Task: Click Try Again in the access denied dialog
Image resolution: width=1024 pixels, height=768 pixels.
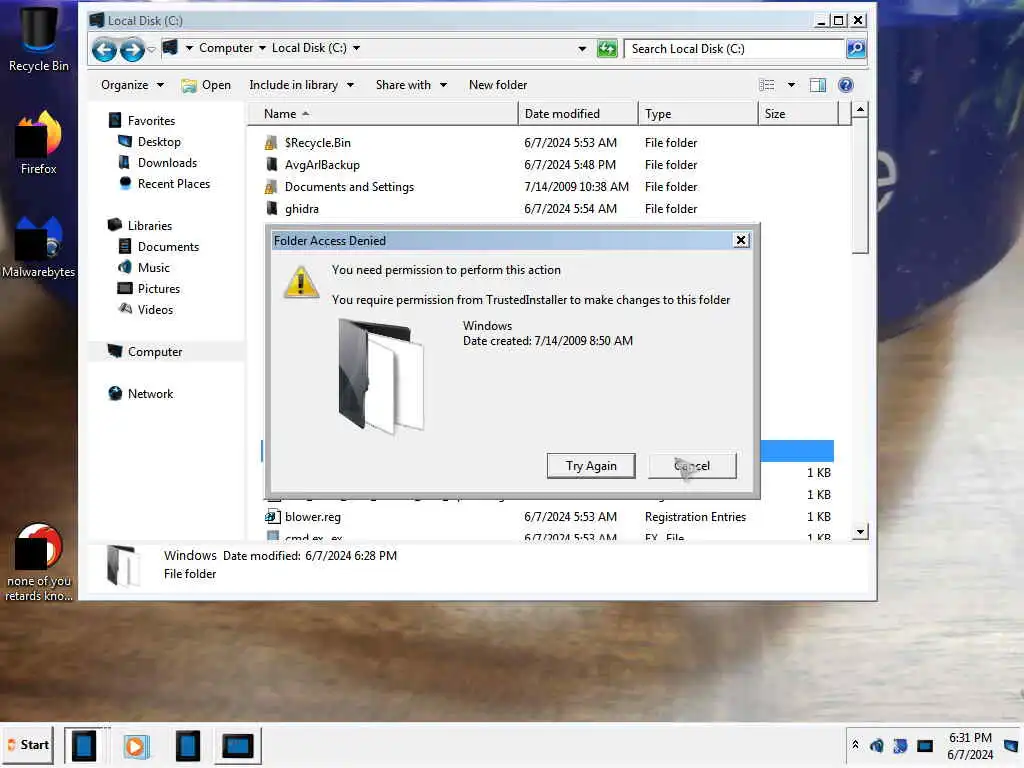Action: [x=591, y=466]
